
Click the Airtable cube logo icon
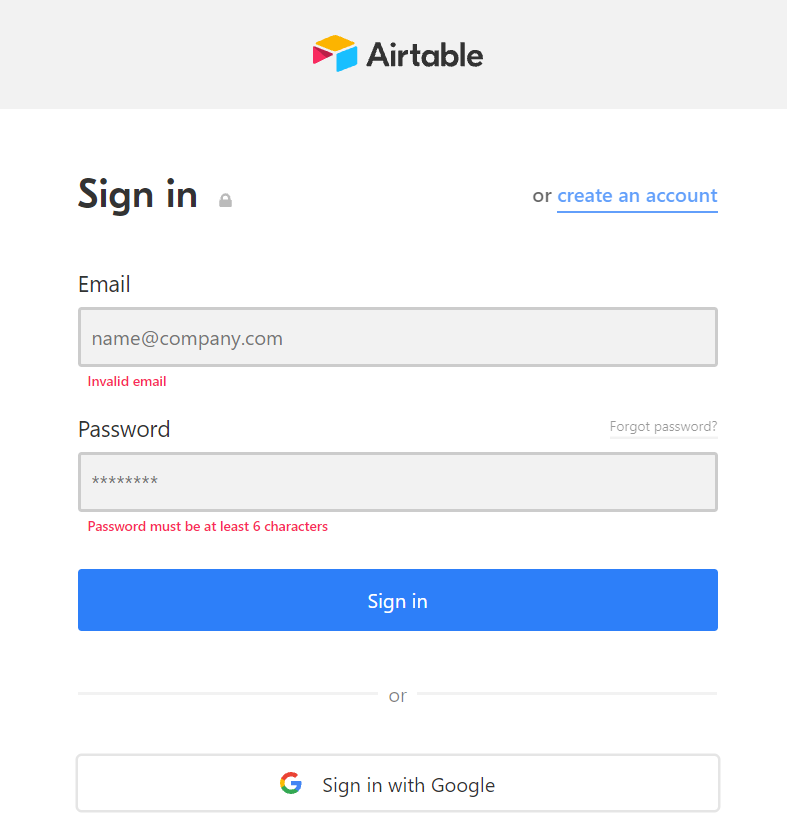pos(335,53)
